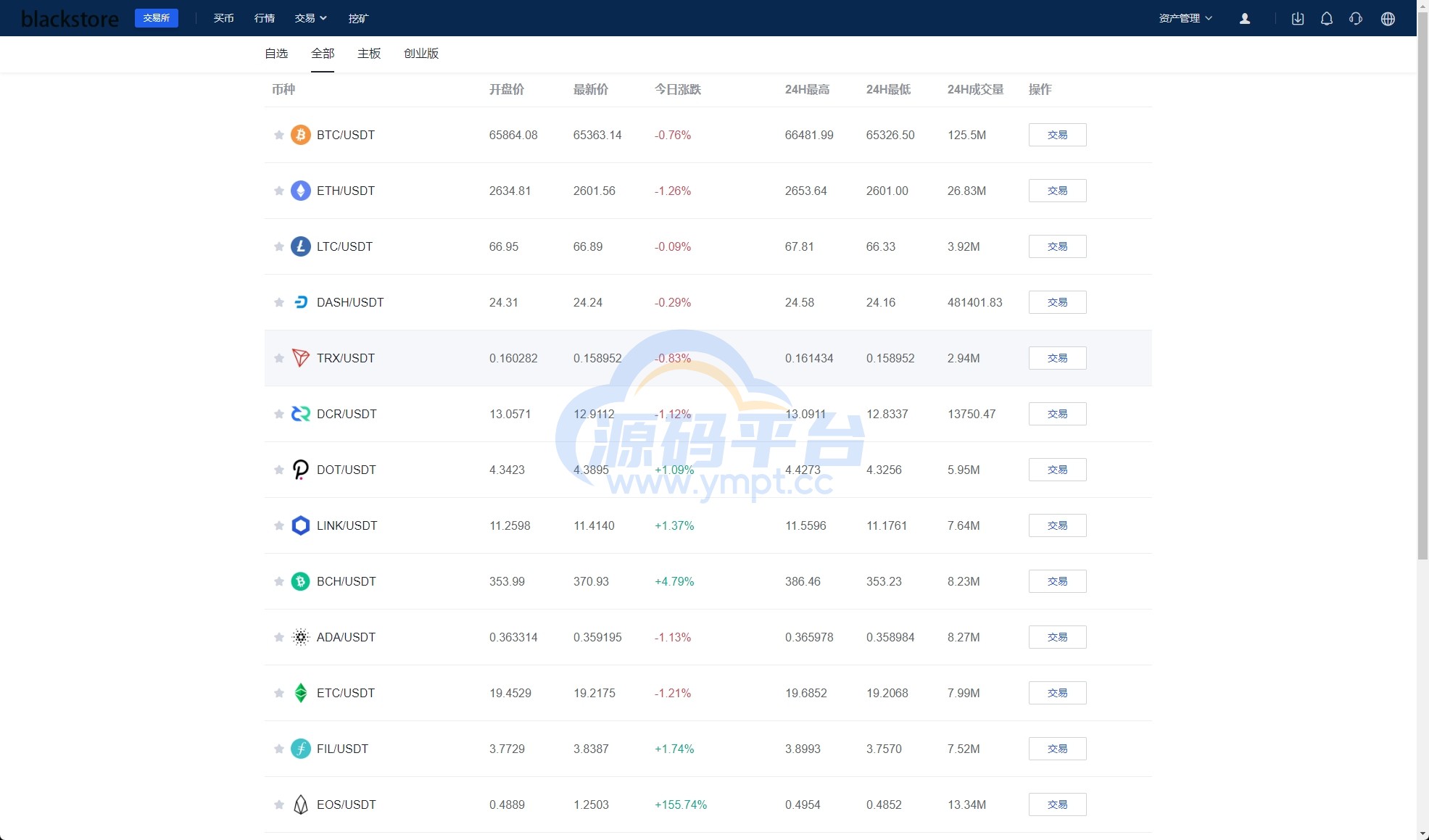Click 交易 button for TRX/USDT
The image size is (1429, 840).
coord(1057,358)
